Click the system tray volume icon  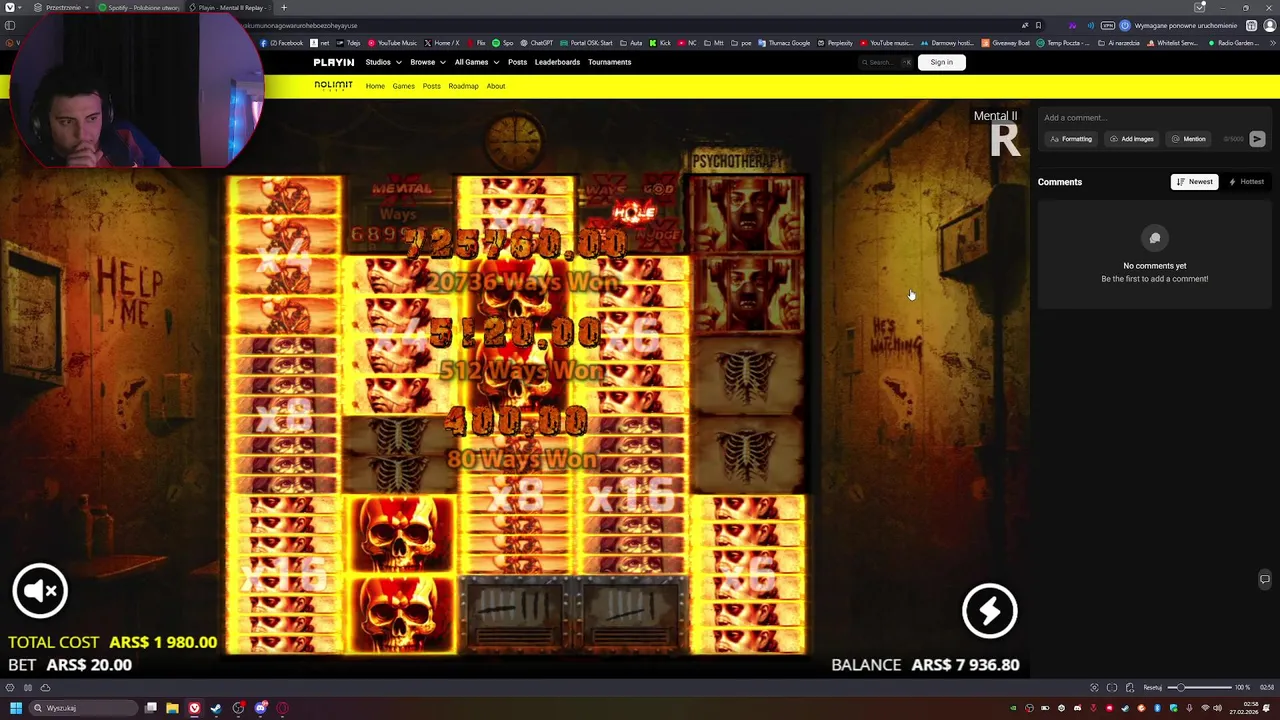1217,708
